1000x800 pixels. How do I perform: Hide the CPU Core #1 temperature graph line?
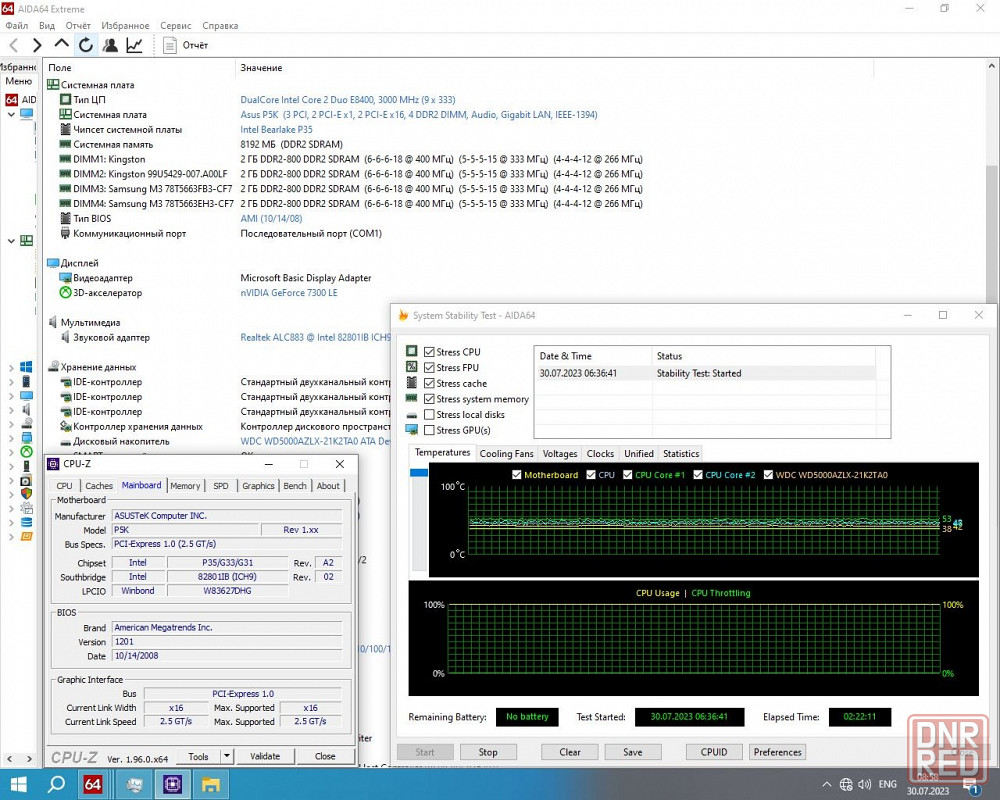pyautogui.click(x=628, y=475)
